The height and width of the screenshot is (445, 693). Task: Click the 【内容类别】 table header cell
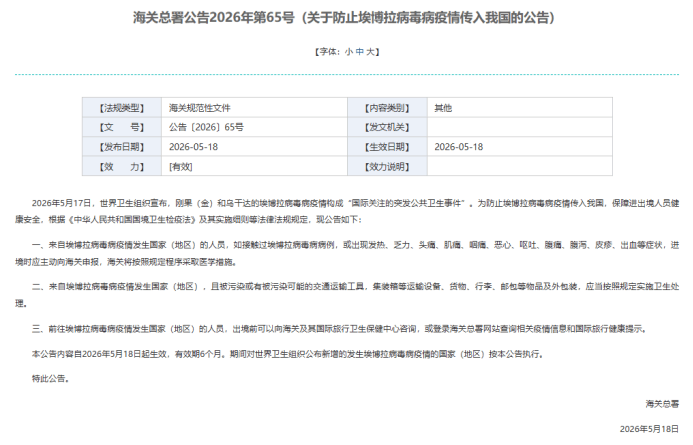click(x=387, y=108)
